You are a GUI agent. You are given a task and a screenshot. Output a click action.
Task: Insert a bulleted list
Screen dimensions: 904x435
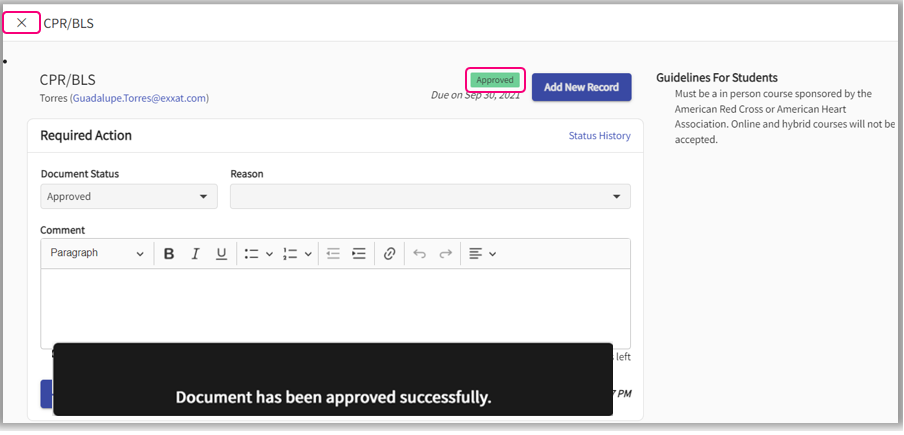pyautogui.click(x=252, y=254)
